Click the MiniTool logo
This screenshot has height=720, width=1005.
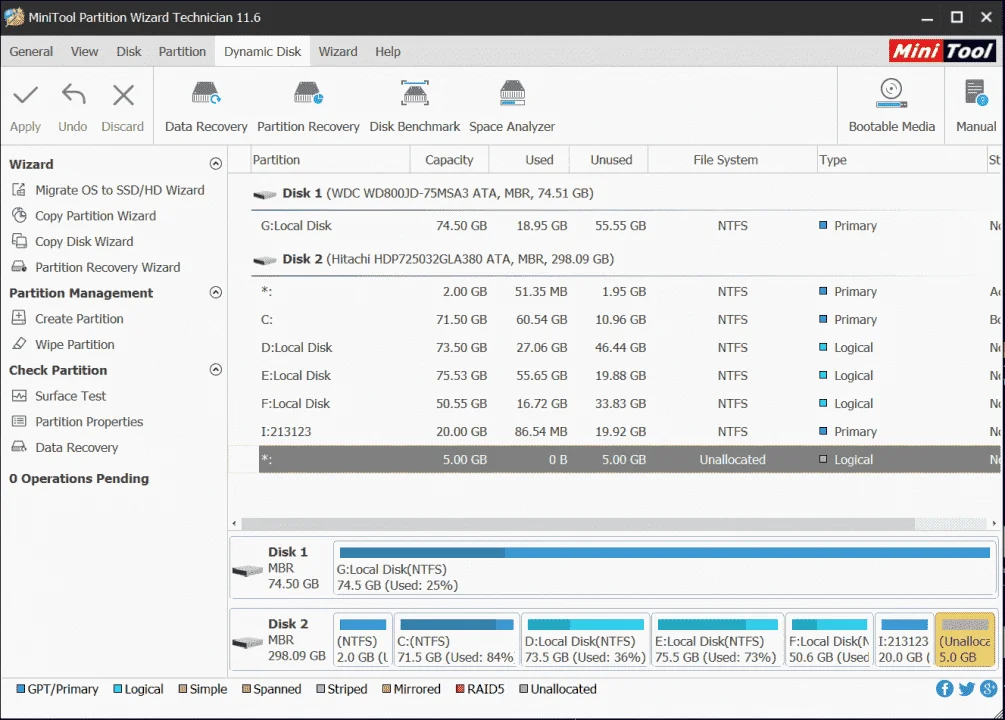tap(942, 51)
